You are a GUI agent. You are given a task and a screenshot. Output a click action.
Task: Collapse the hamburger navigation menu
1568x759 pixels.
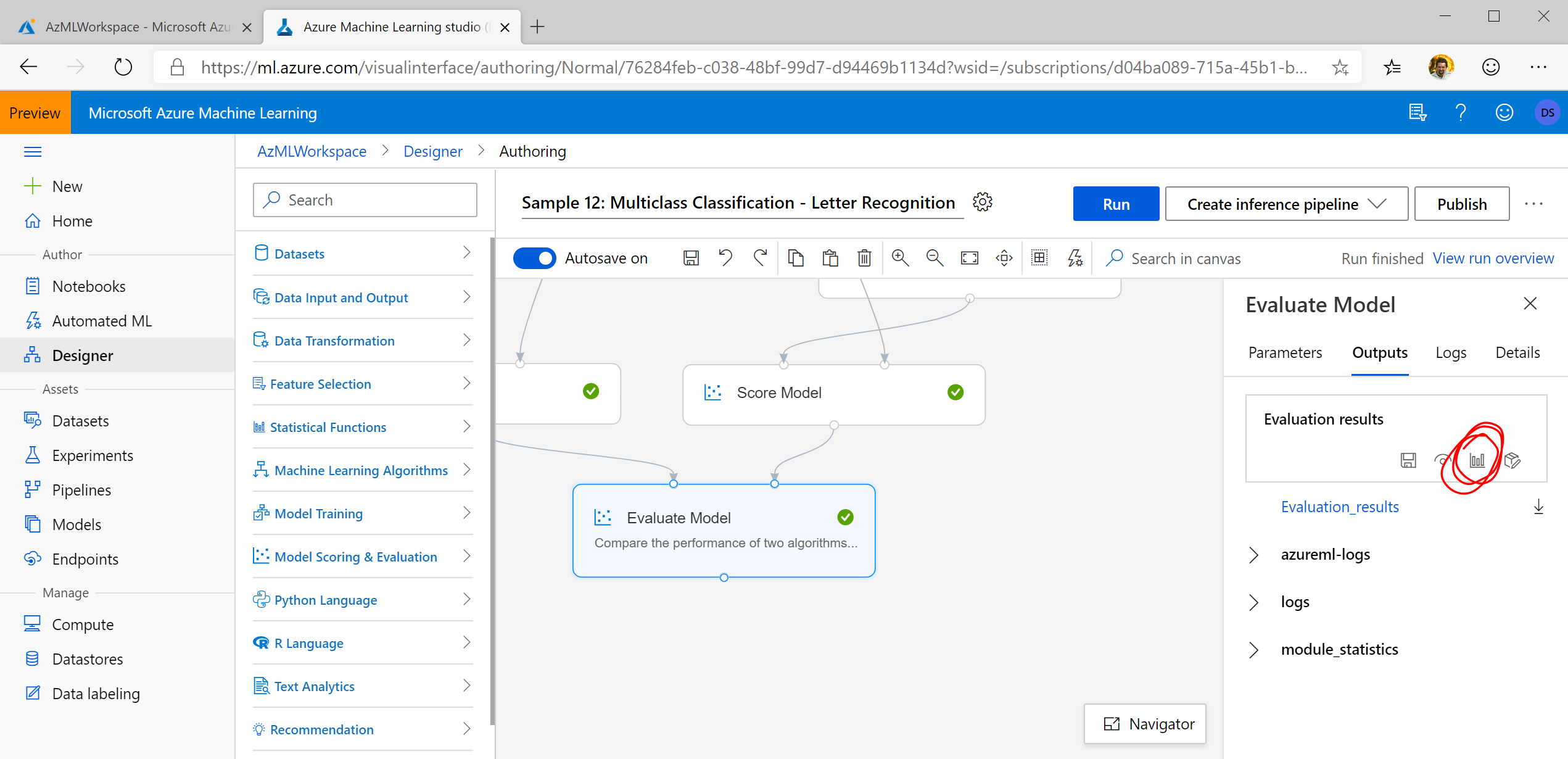click(33, 152)
